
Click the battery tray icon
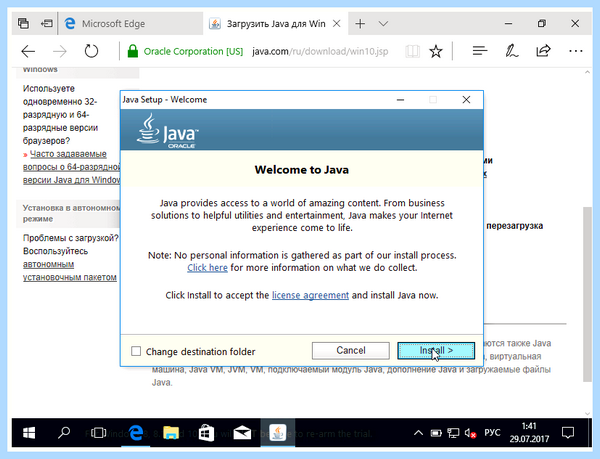click(436, 433)
